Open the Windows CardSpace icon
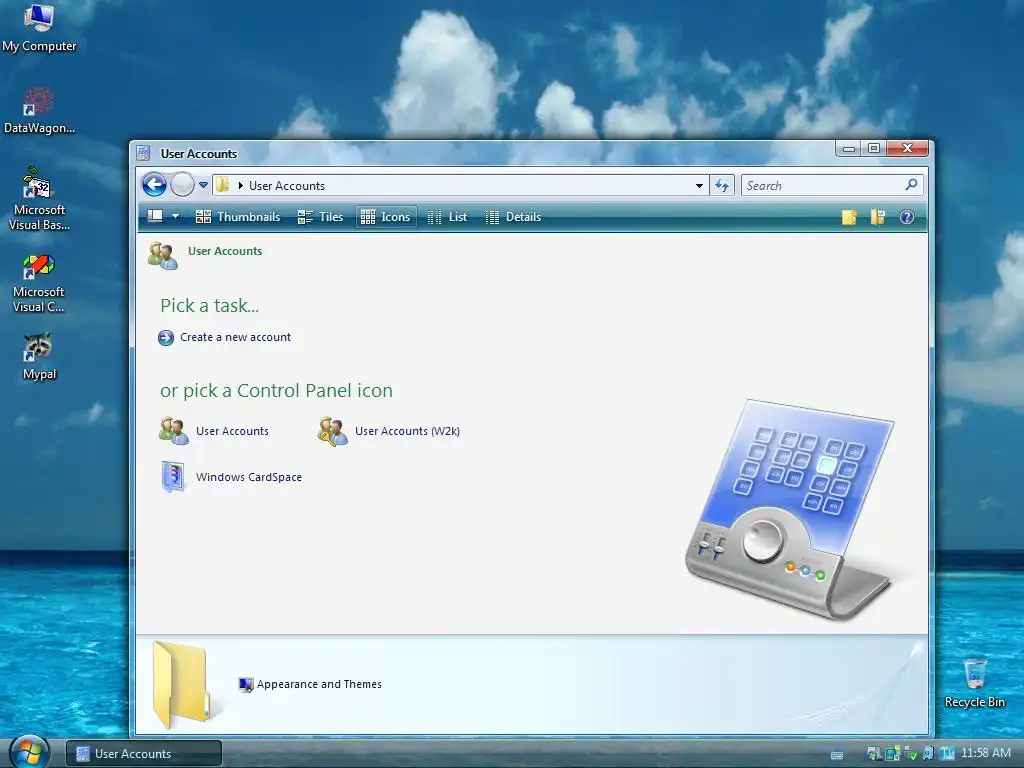Viewport: 1024px width, 768px height. click(173, 477)
